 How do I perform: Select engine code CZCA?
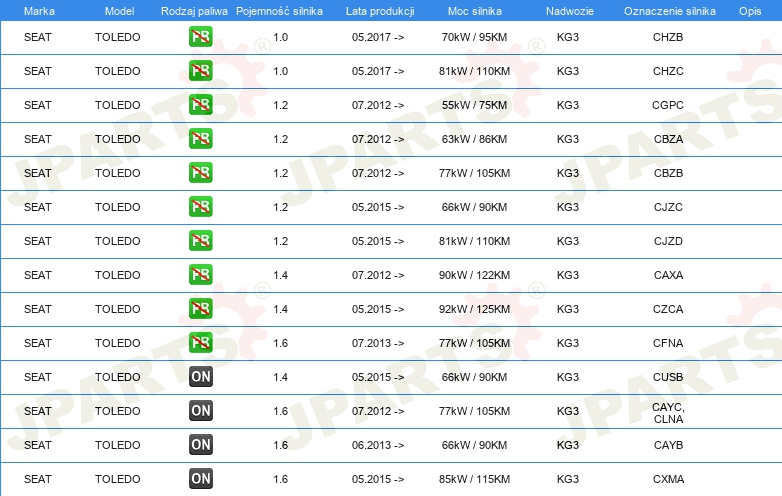[668, 309]
